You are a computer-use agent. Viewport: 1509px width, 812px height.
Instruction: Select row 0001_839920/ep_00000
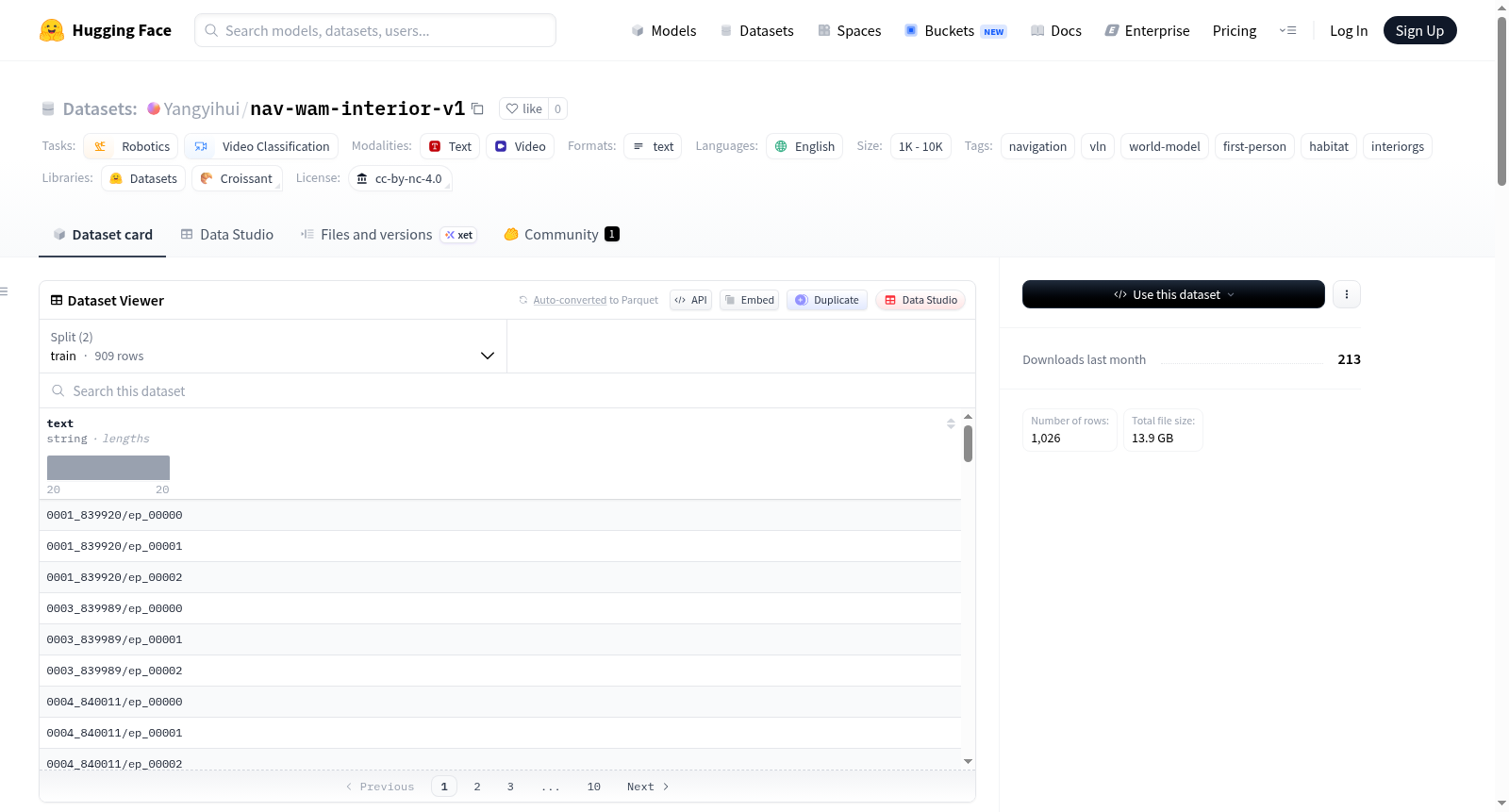[x=500, y=515]
